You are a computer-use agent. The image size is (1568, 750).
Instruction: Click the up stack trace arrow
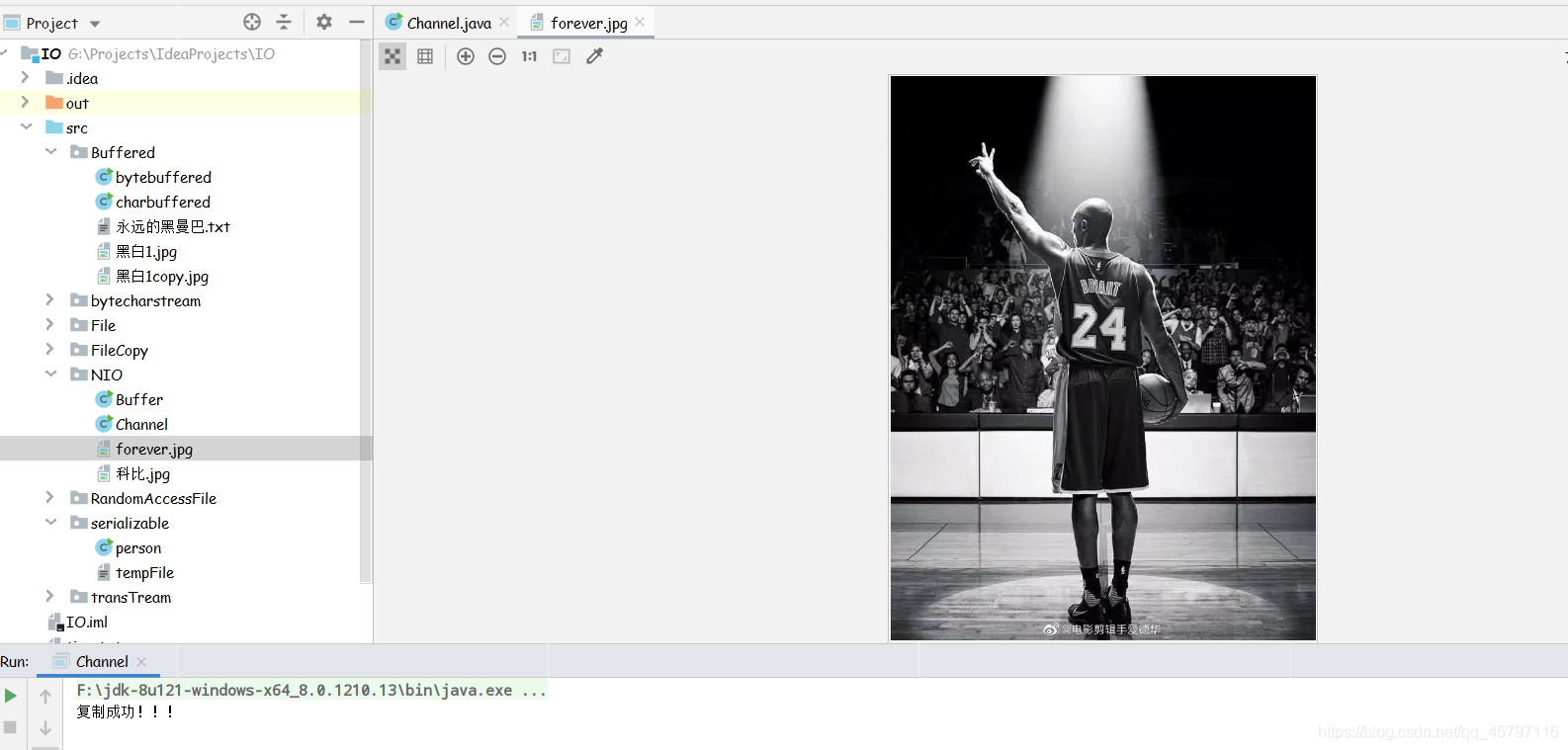(45, 697)
